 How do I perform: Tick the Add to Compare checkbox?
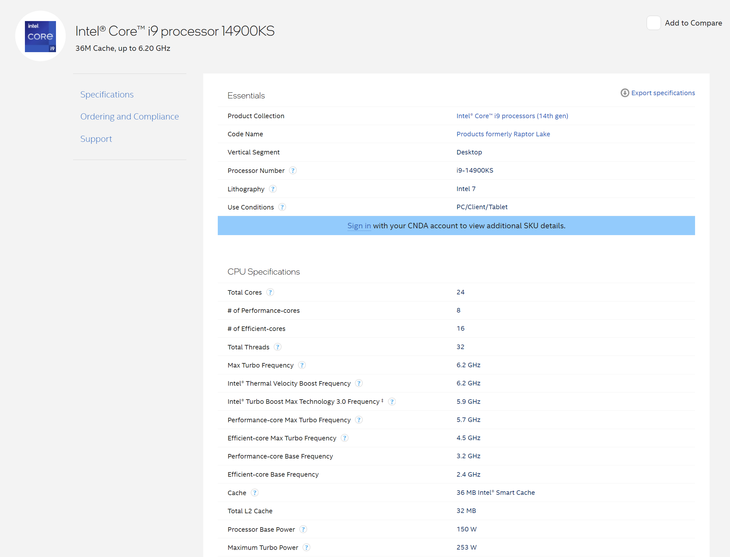point(653,23)
